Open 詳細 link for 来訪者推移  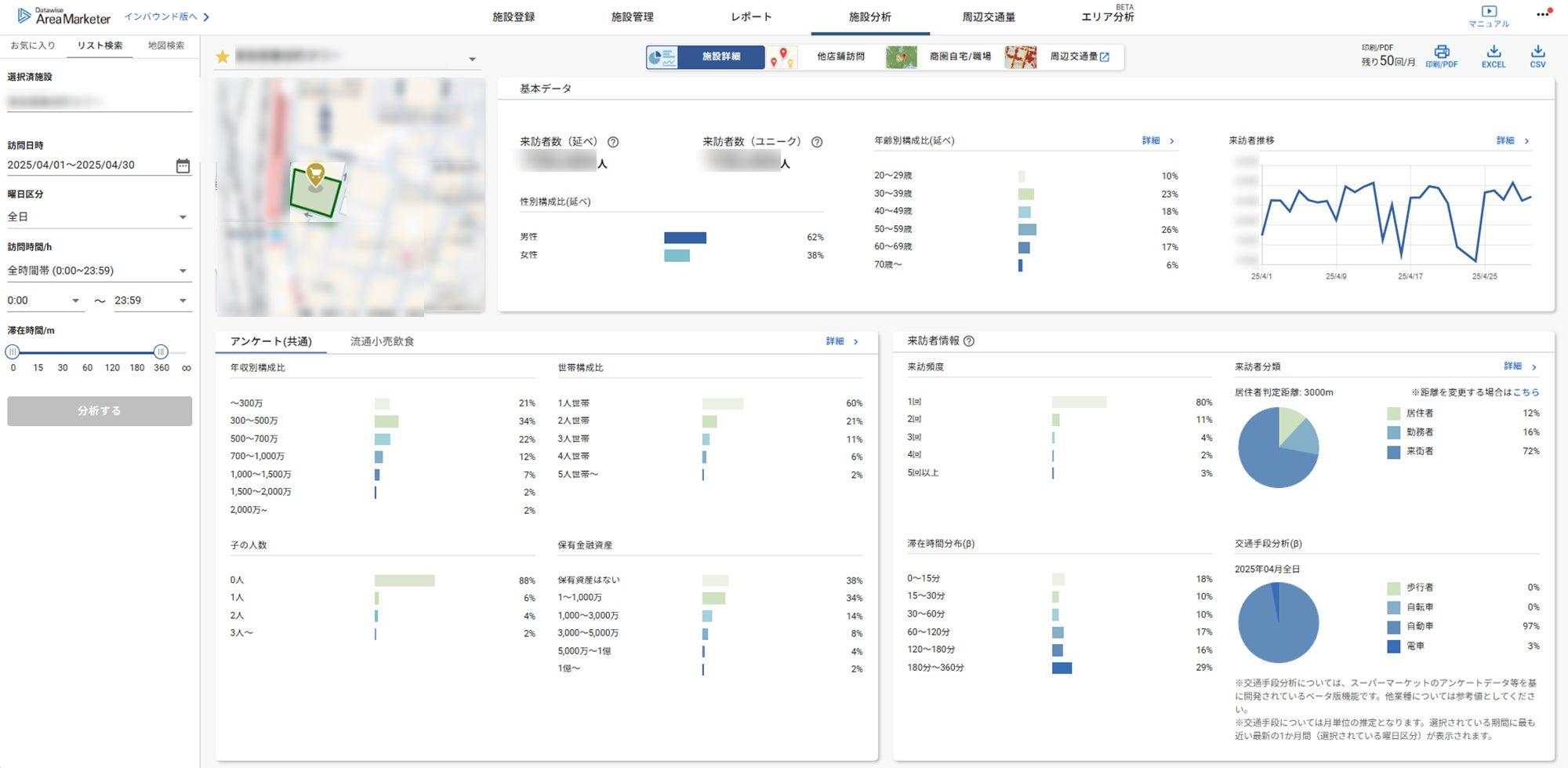(x=1512, y=141)
